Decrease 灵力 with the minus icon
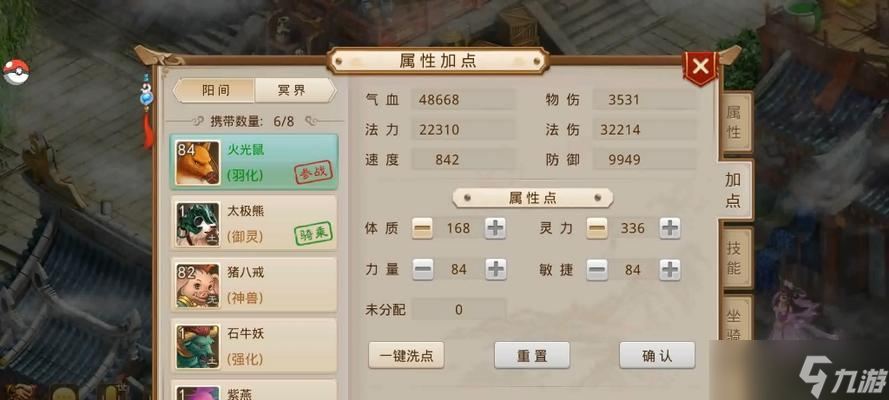This screenshot has height=400, width=889. pyautogui.click(x=597, y=228)
